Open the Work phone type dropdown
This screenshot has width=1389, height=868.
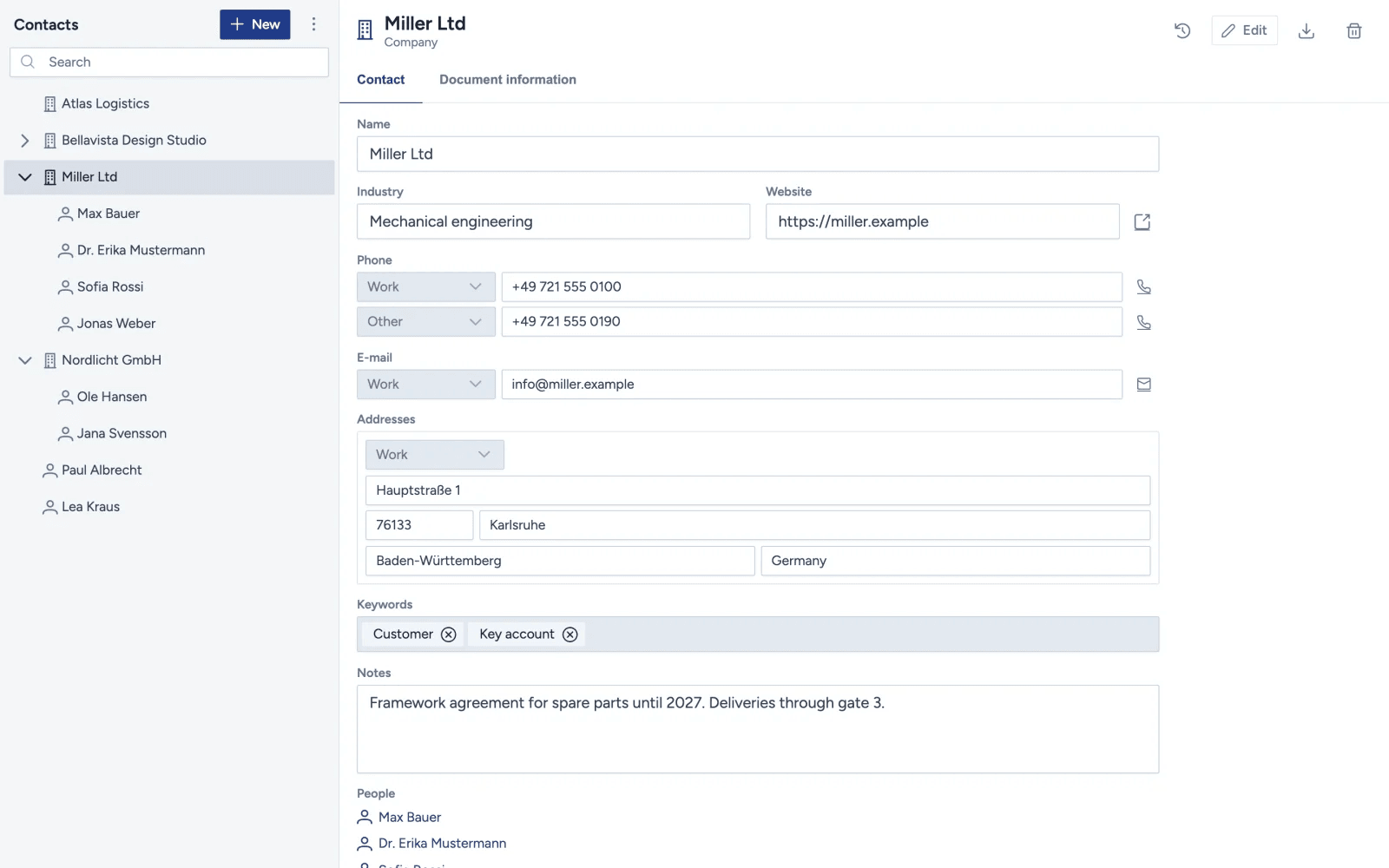[425, 287]
